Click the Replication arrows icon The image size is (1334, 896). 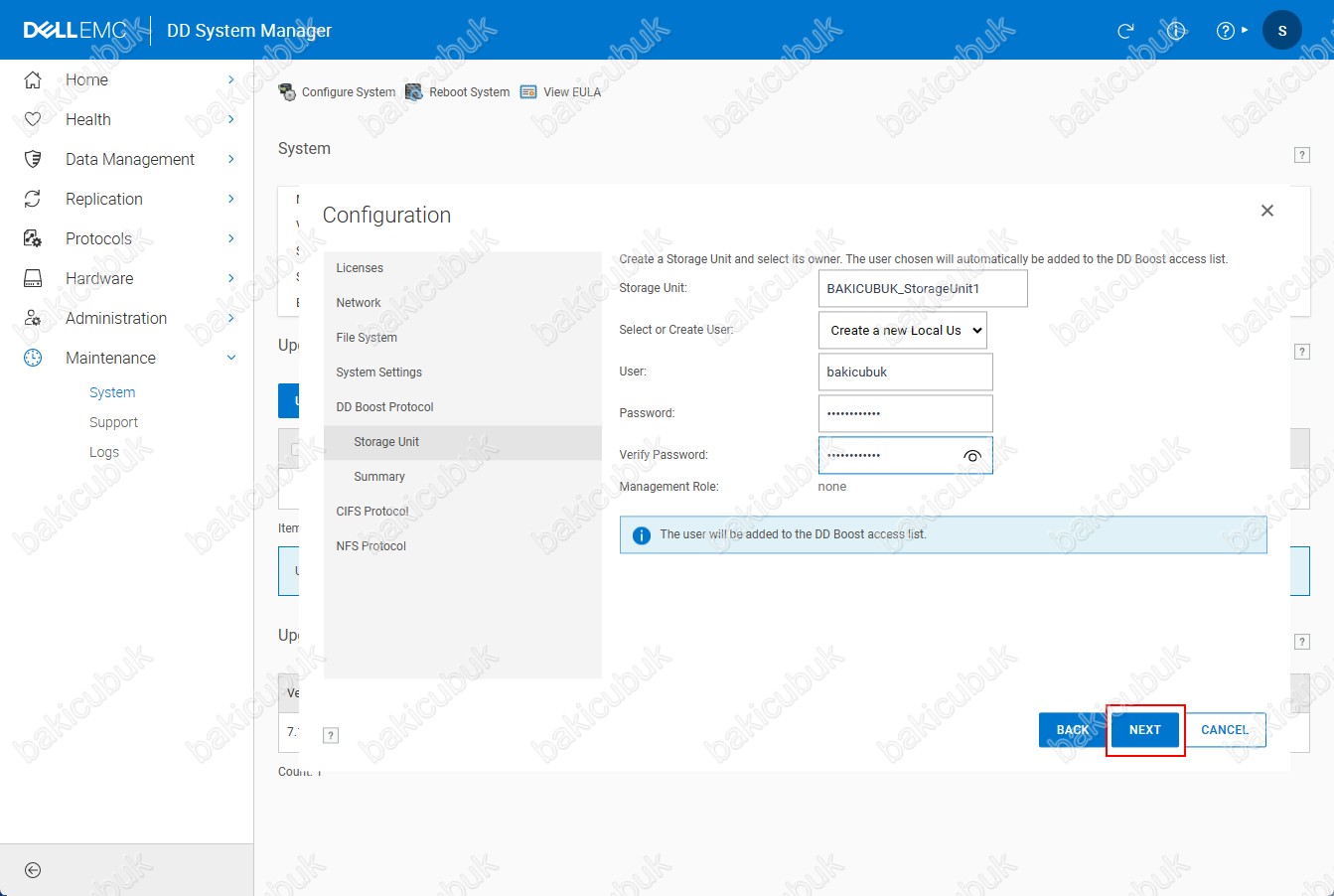coord(33,199)
